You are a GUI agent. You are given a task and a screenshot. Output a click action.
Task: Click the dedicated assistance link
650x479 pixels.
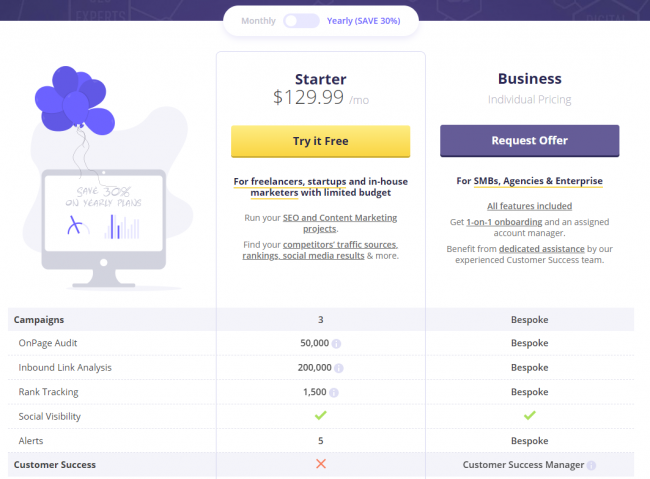pyautogui.click(x=539, y=246)
